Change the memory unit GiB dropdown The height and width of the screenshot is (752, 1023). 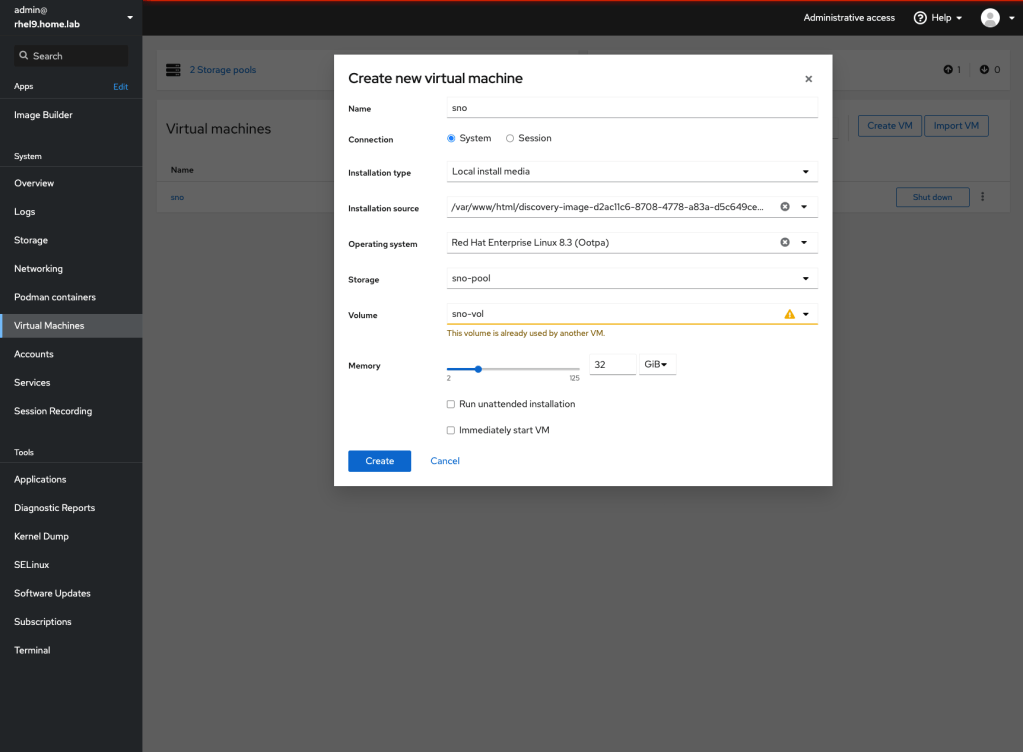(x=657, y=365)
